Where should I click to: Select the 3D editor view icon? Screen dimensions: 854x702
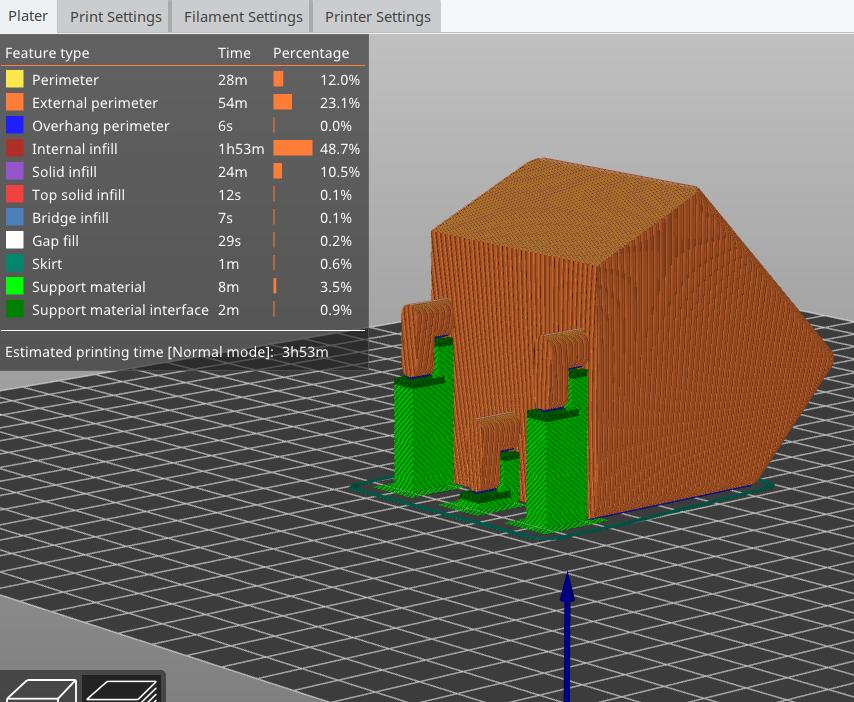tap(41, 689)
